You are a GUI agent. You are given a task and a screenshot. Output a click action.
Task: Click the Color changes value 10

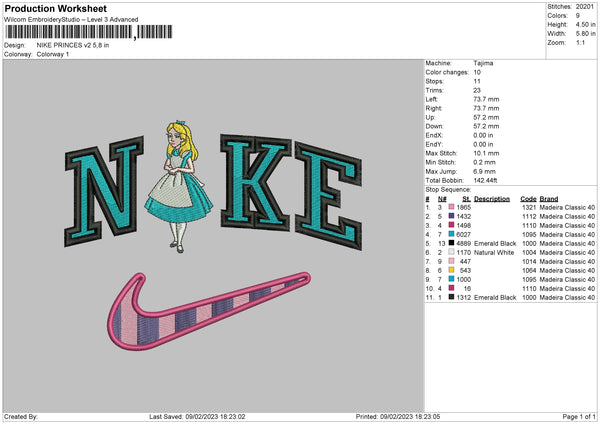tap(477, 72)
